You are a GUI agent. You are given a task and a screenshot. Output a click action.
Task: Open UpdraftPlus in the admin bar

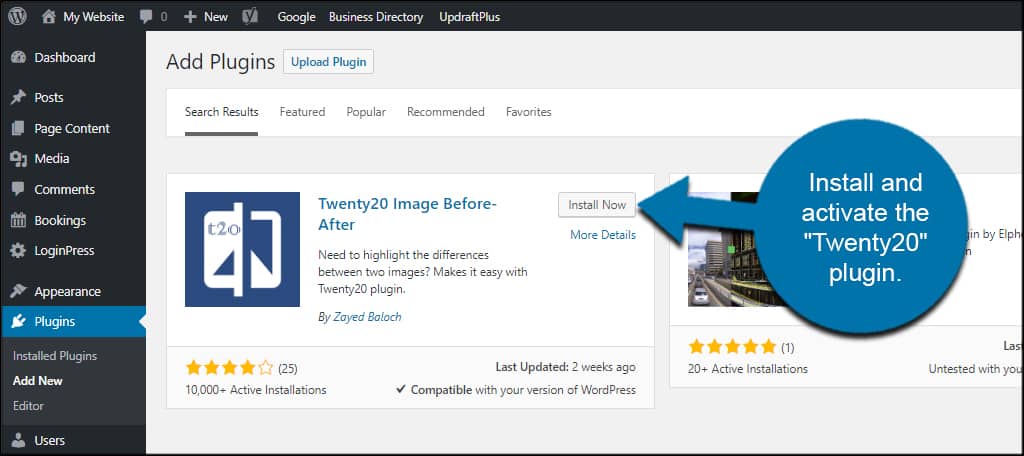[469, 17]
